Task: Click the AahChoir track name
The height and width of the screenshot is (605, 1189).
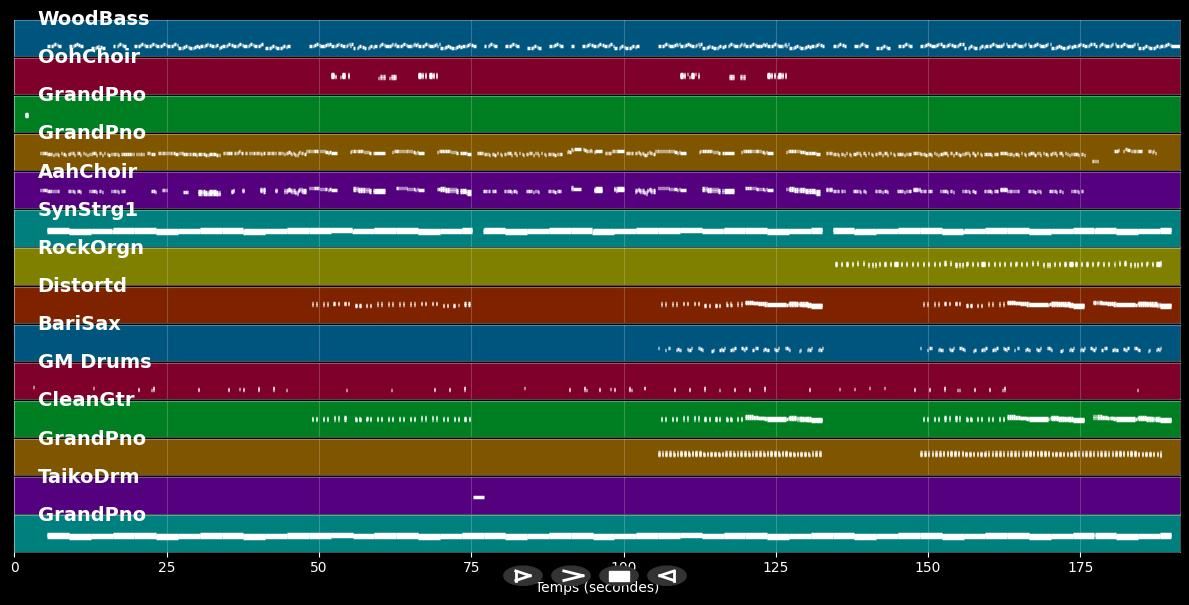Action: [87, 172]
